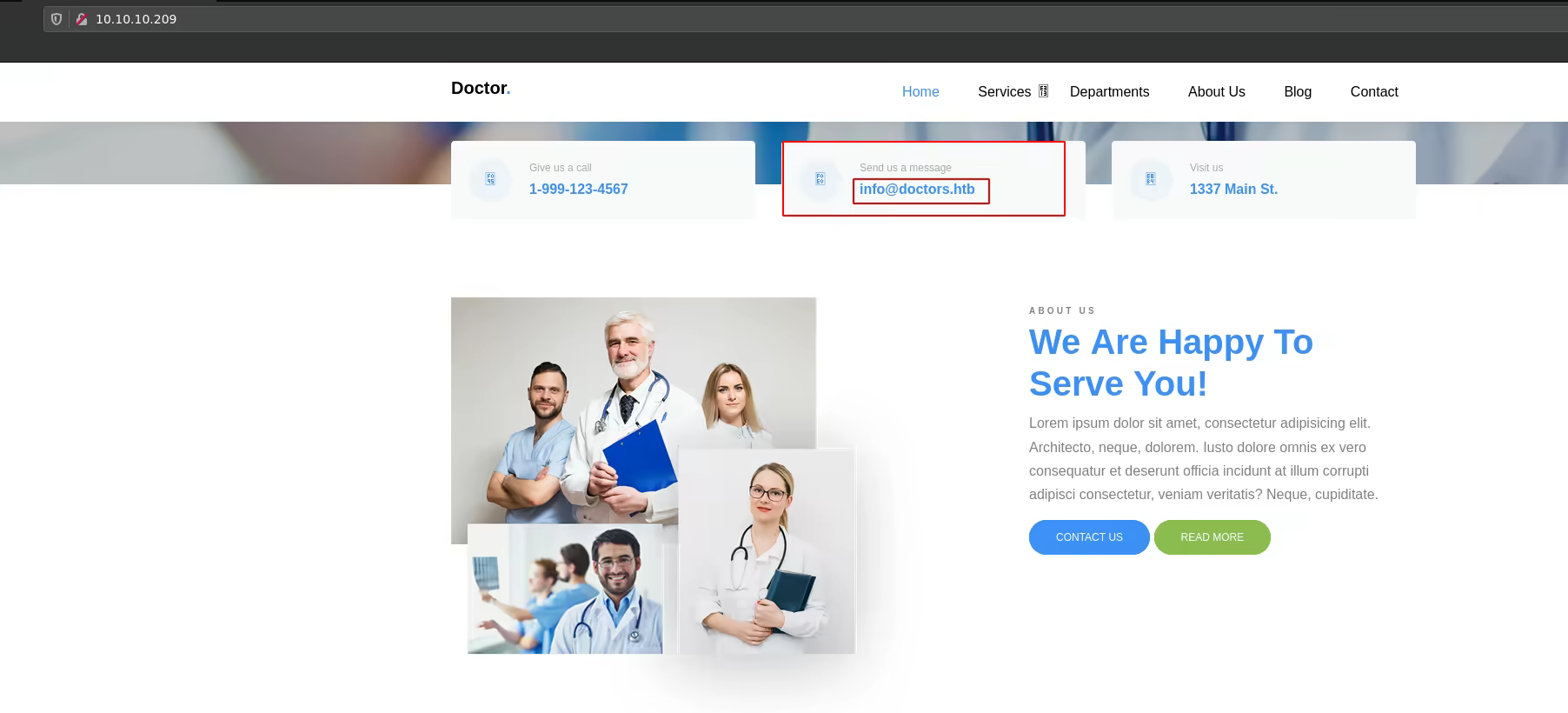Click the Doctor site logo
1568x713 pixels.
[x=480, y=89]
